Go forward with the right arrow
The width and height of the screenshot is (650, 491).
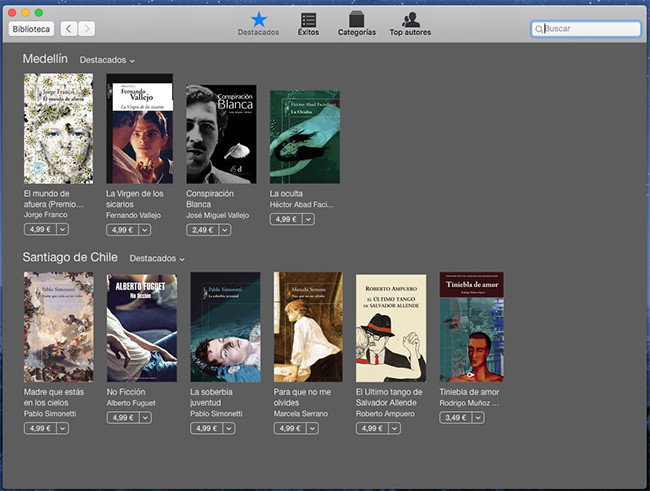[87, 29]
